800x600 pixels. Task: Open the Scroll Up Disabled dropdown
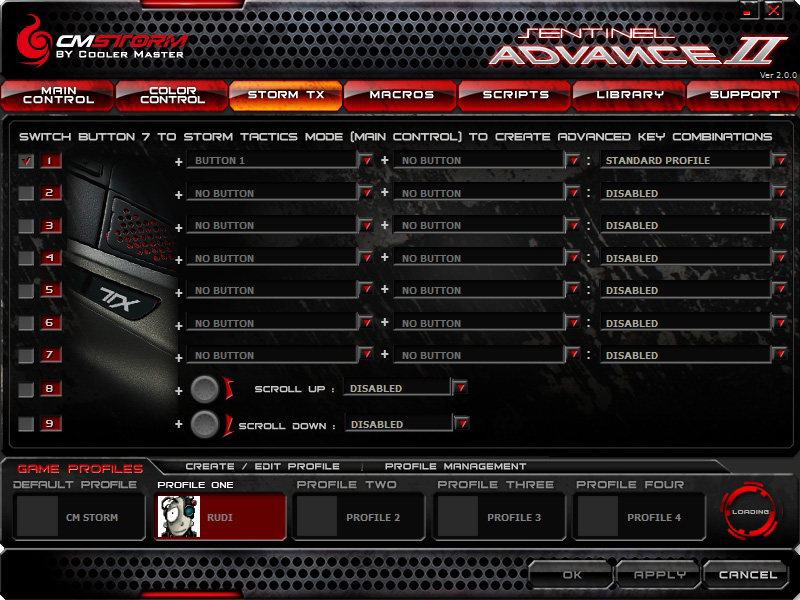click(x=461, y=388)
